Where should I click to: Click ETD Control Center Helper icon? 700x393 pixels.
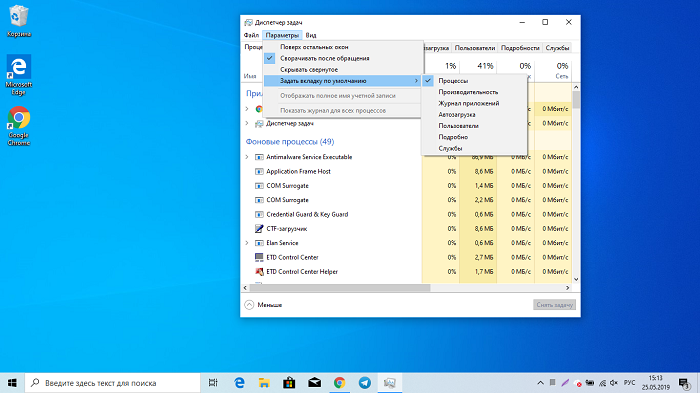(259, 272)
